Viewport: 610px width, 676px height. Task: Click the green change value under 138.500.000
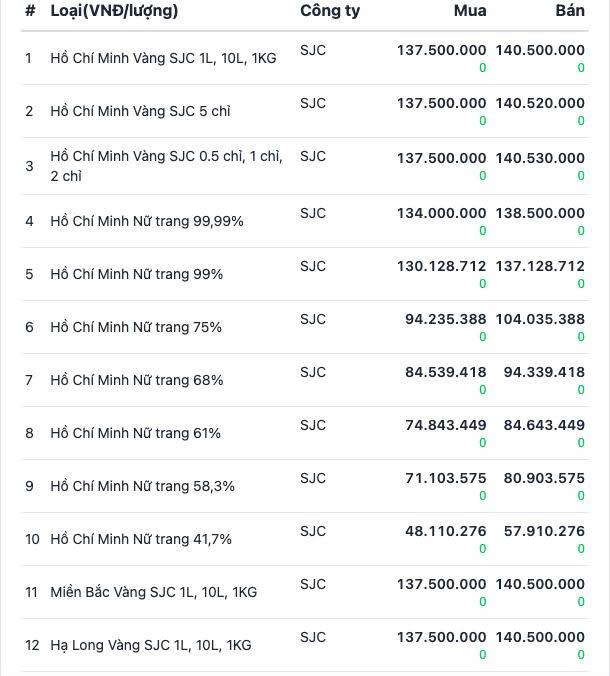(x=581, y=231)
